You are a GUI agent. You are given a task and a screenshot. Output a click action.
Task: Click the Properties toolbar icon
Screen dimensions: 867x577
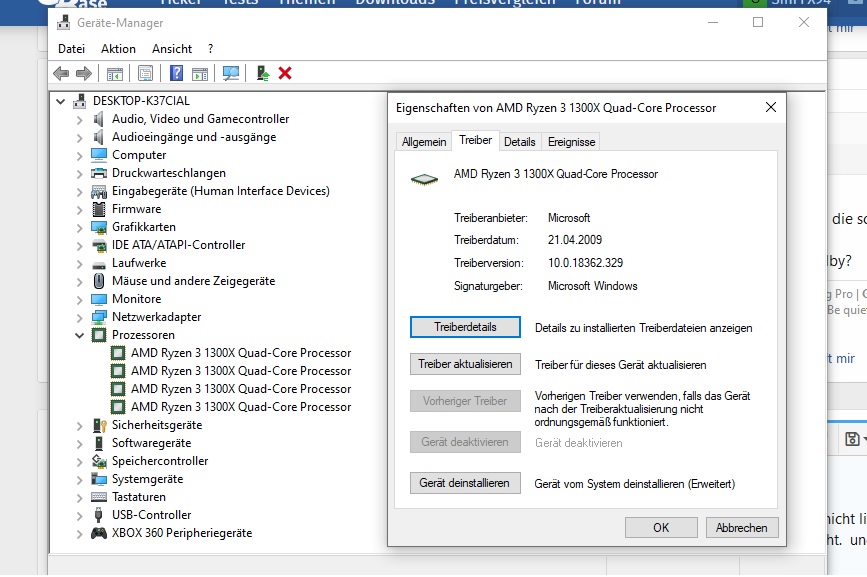tap(145, 73)
